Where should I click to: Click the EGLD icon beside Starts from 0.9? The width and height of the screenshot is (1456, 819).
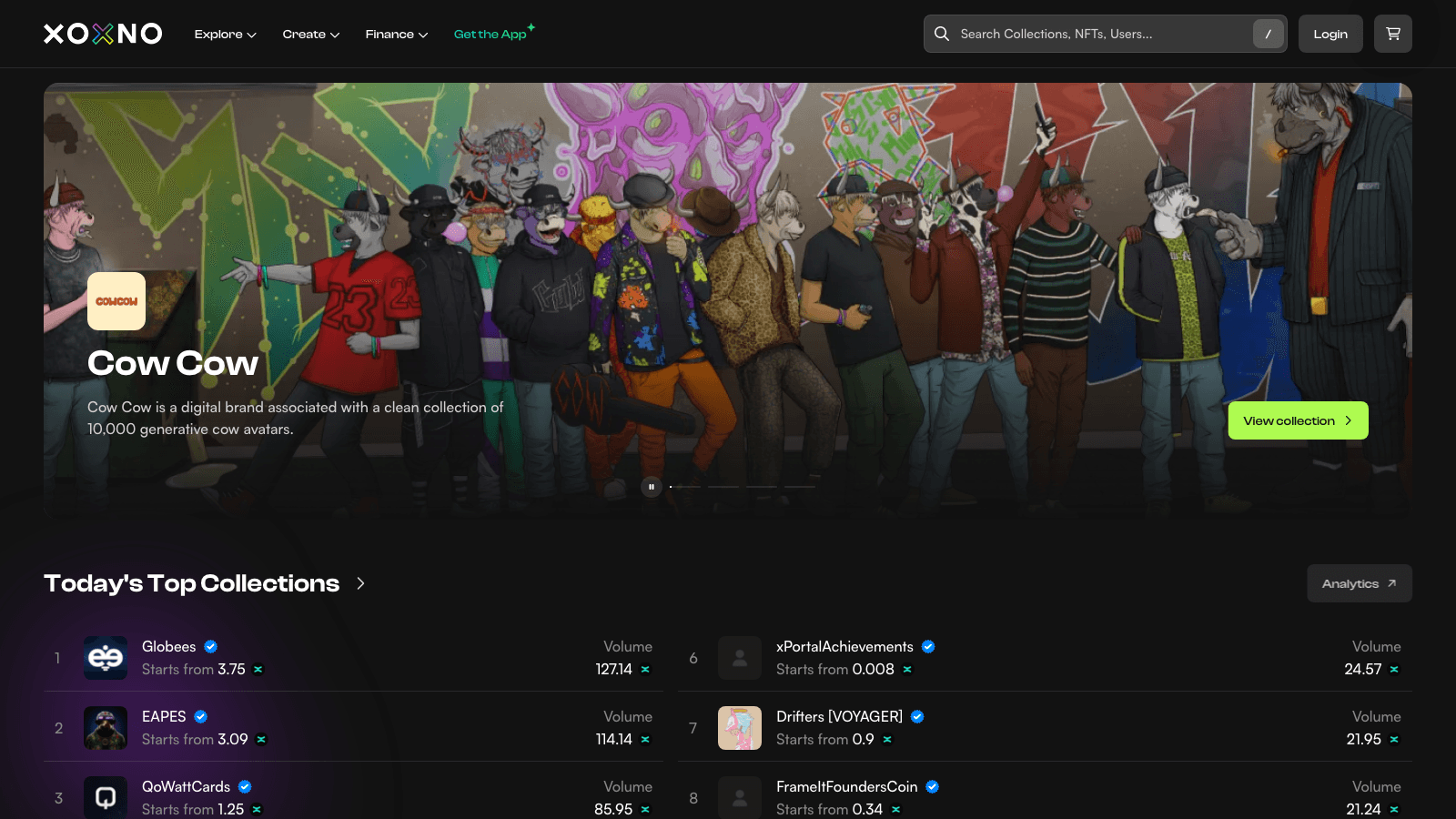click(x=887, y=739)
